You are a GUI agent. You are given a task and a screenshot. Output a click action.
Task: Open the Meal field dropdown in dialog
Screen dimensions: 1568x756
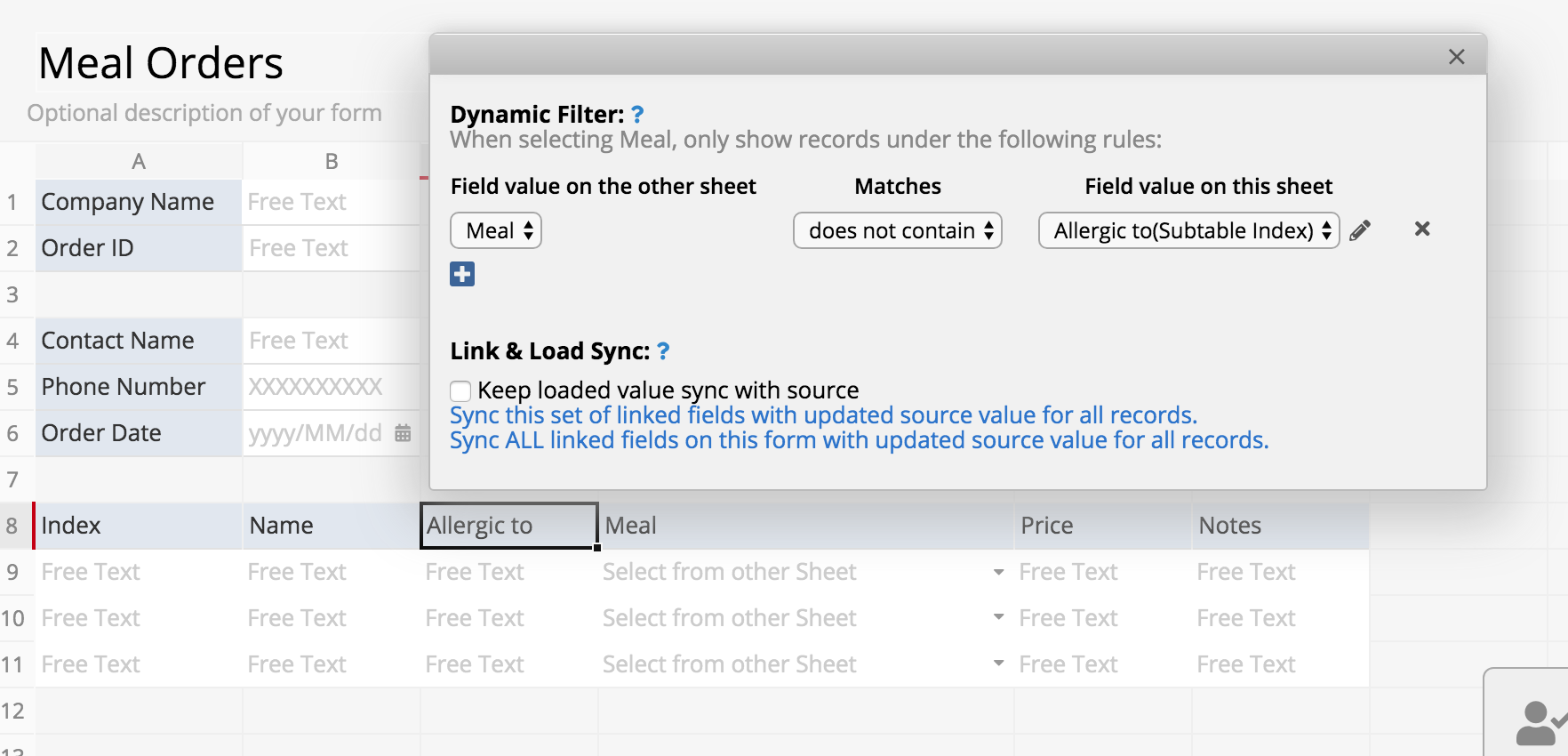pos(496,231)
